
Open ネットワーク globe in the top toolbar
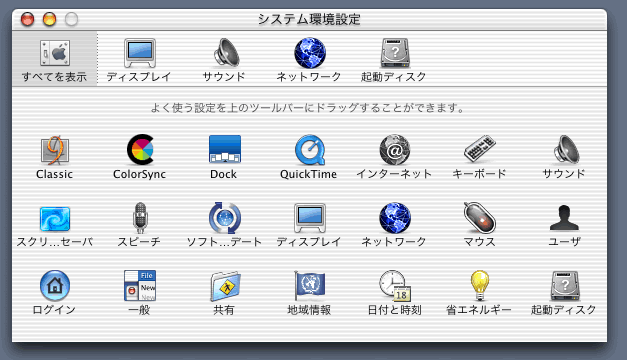click(310, 53)
